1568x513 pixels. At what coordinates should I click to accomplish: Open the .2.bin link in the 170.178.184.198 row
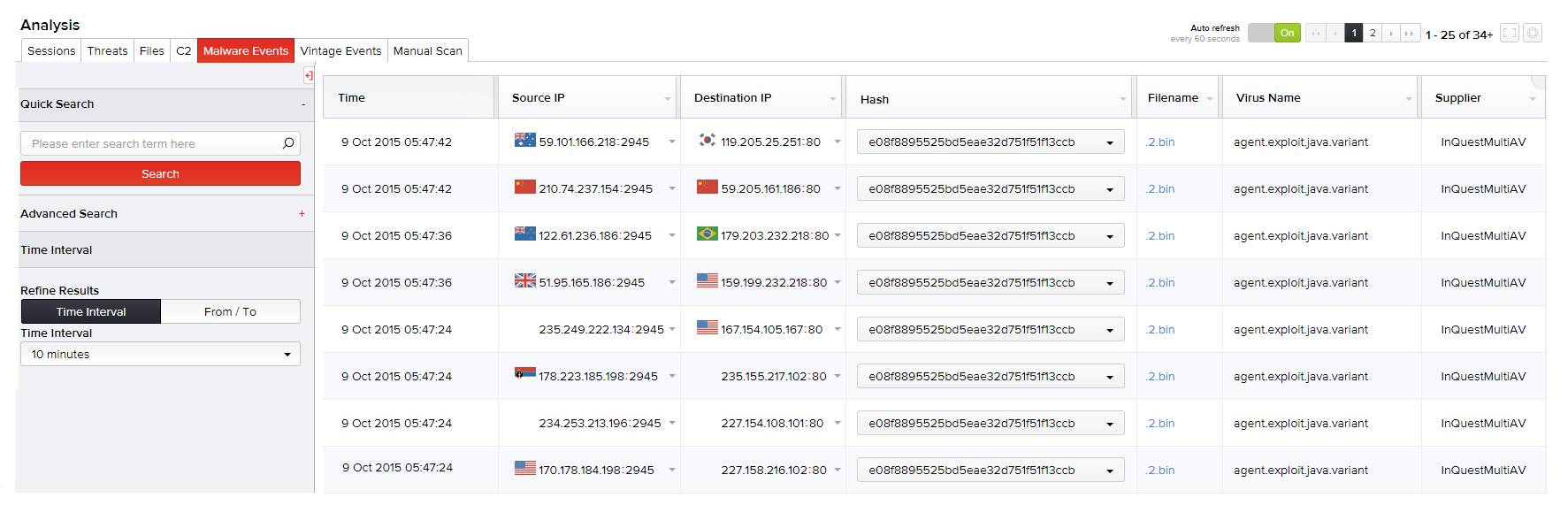pos(1160,470)
